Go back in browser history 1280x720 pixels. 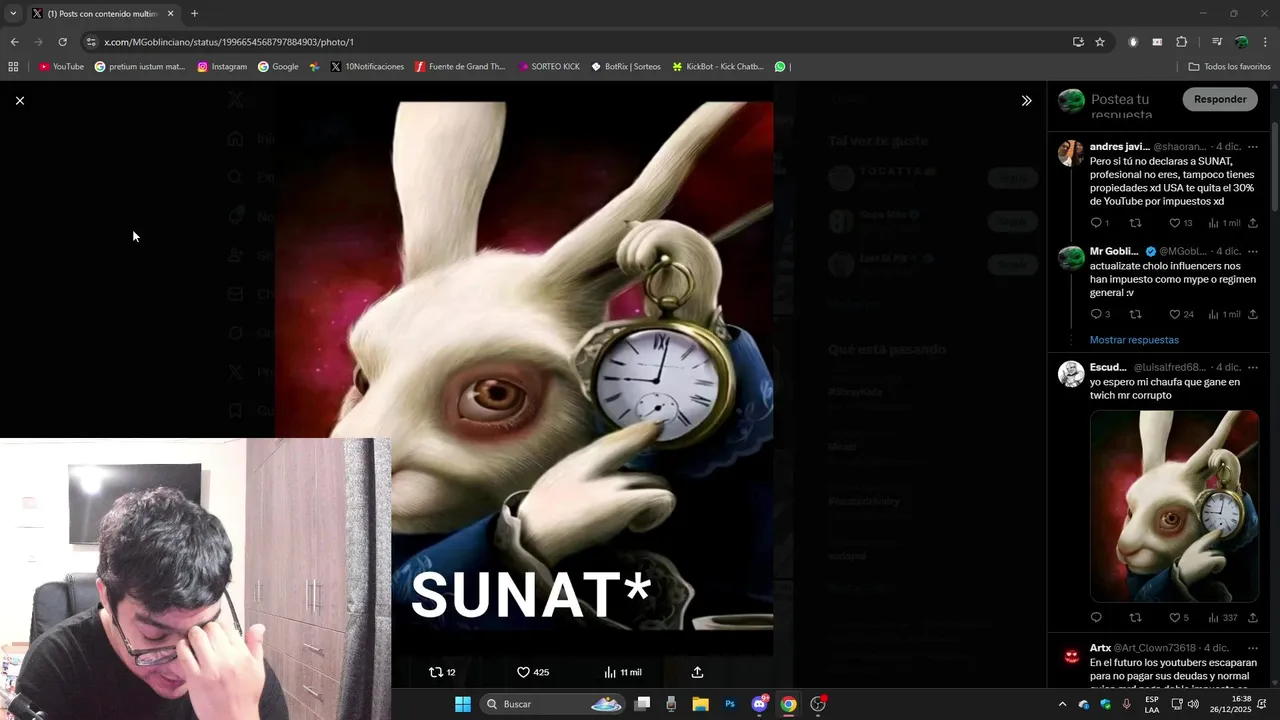[14, 42]
